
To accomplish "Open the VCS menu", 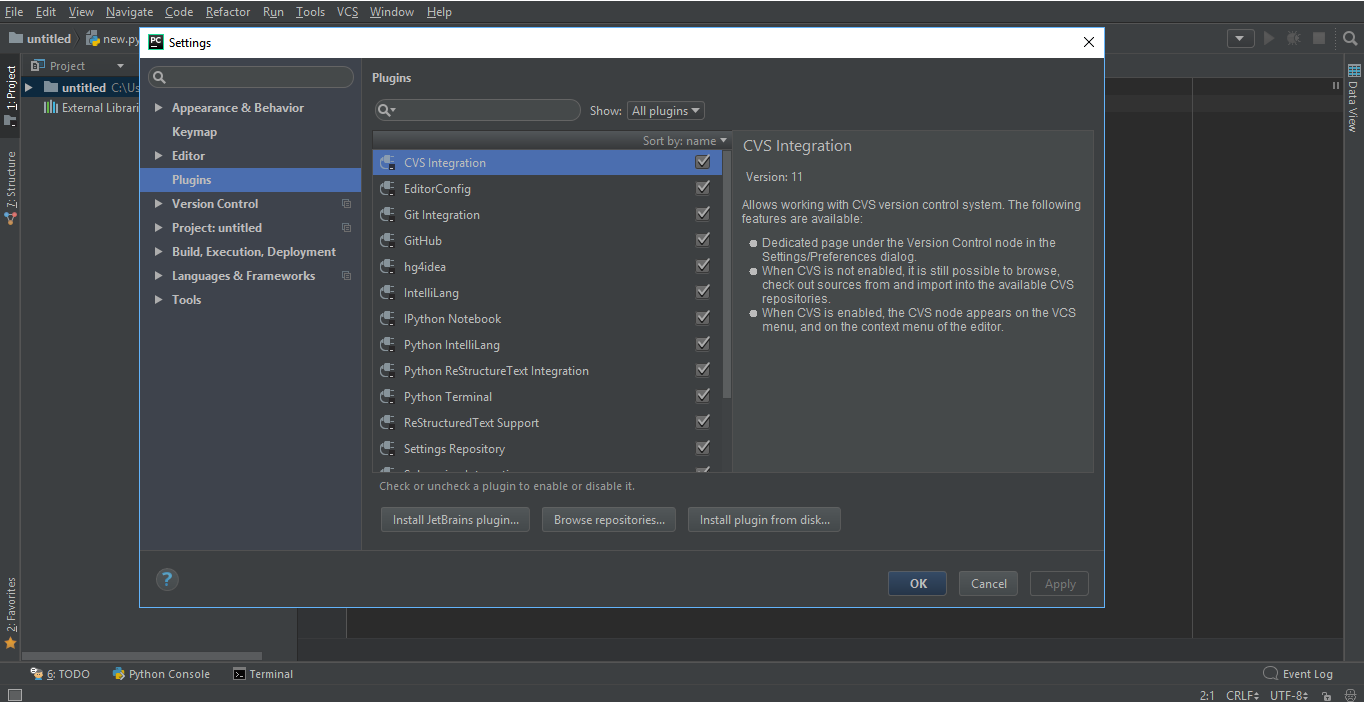I will (347, 11).
